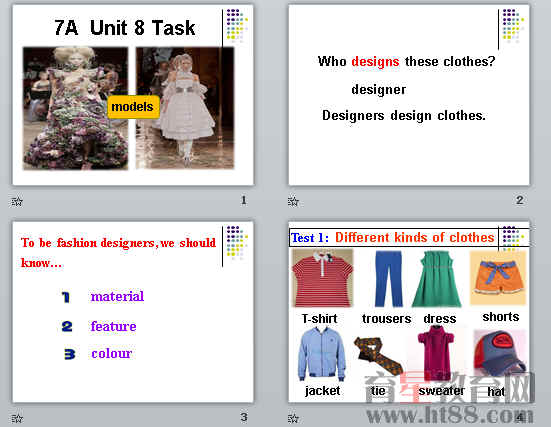The height and width of the screenshot is (427, 551).
Task: Click the animation star icon under slide 3
Action: [x=17, y=418]
